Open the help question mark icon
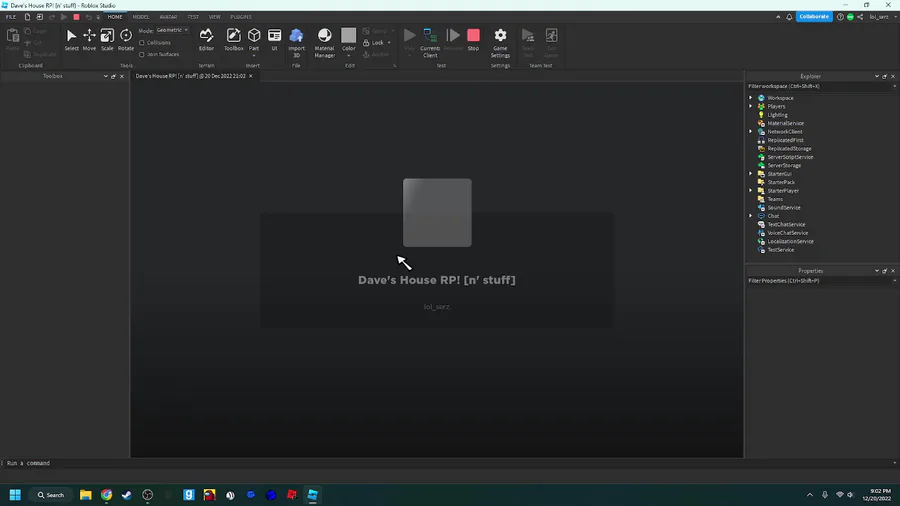900x506 pixels. (x=840, y=17)
